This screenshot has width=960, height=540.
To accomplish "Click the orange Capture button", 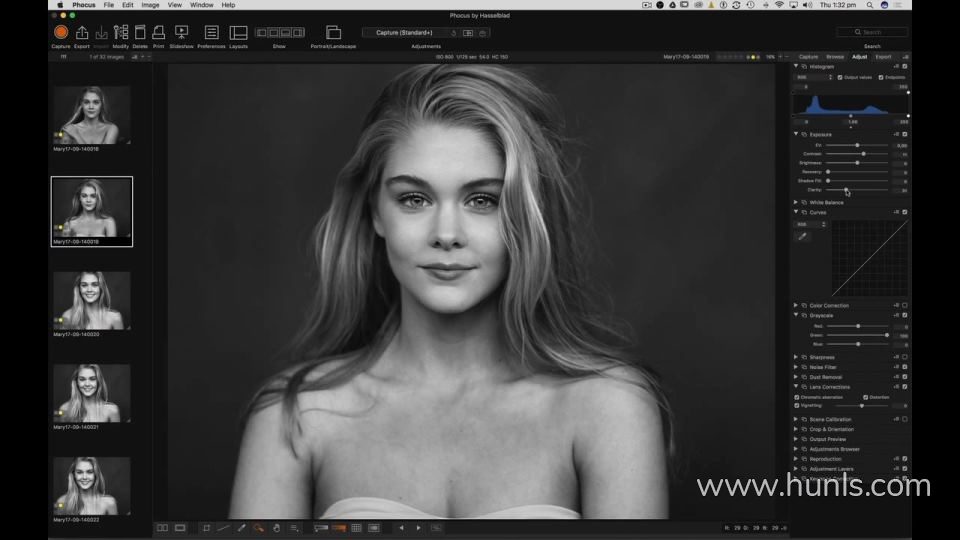I will pyautogui.click(x=61, y=32).
